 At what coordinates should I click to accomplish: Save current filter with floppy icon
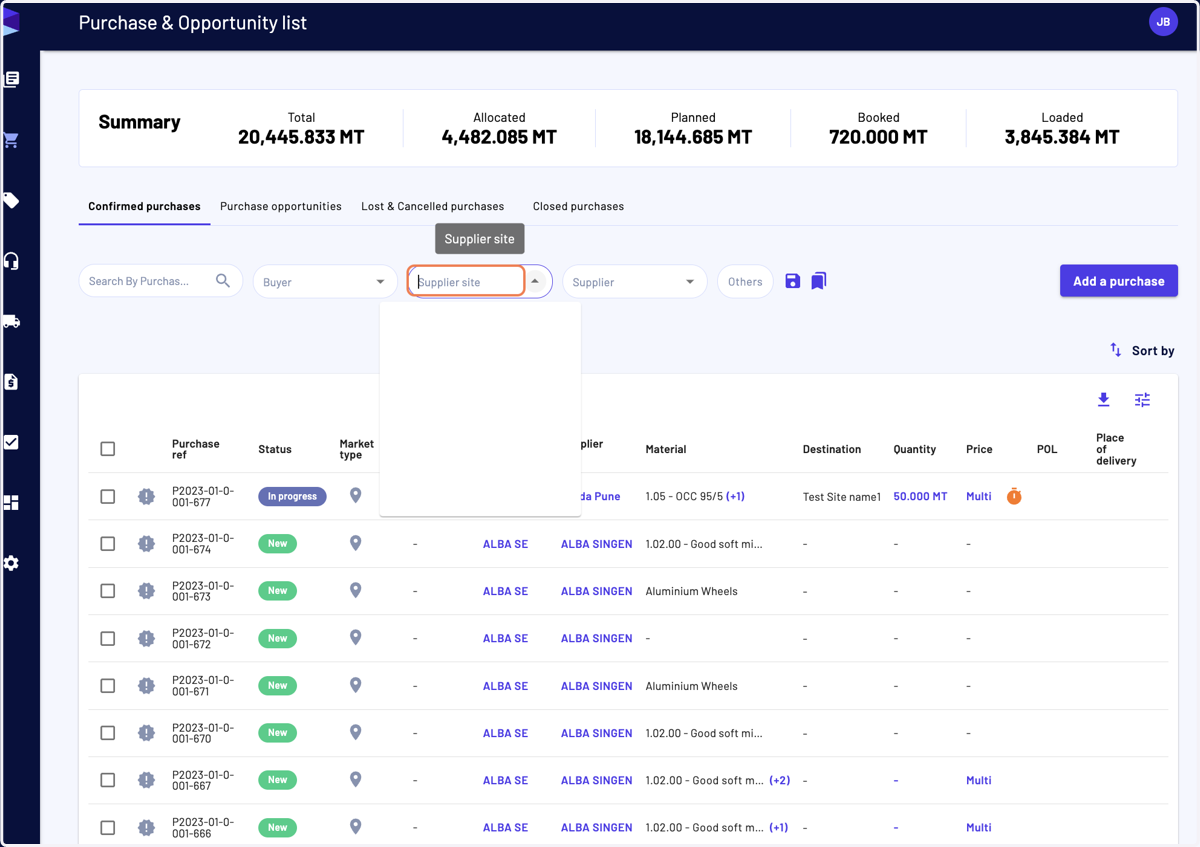tap(793, 282)
